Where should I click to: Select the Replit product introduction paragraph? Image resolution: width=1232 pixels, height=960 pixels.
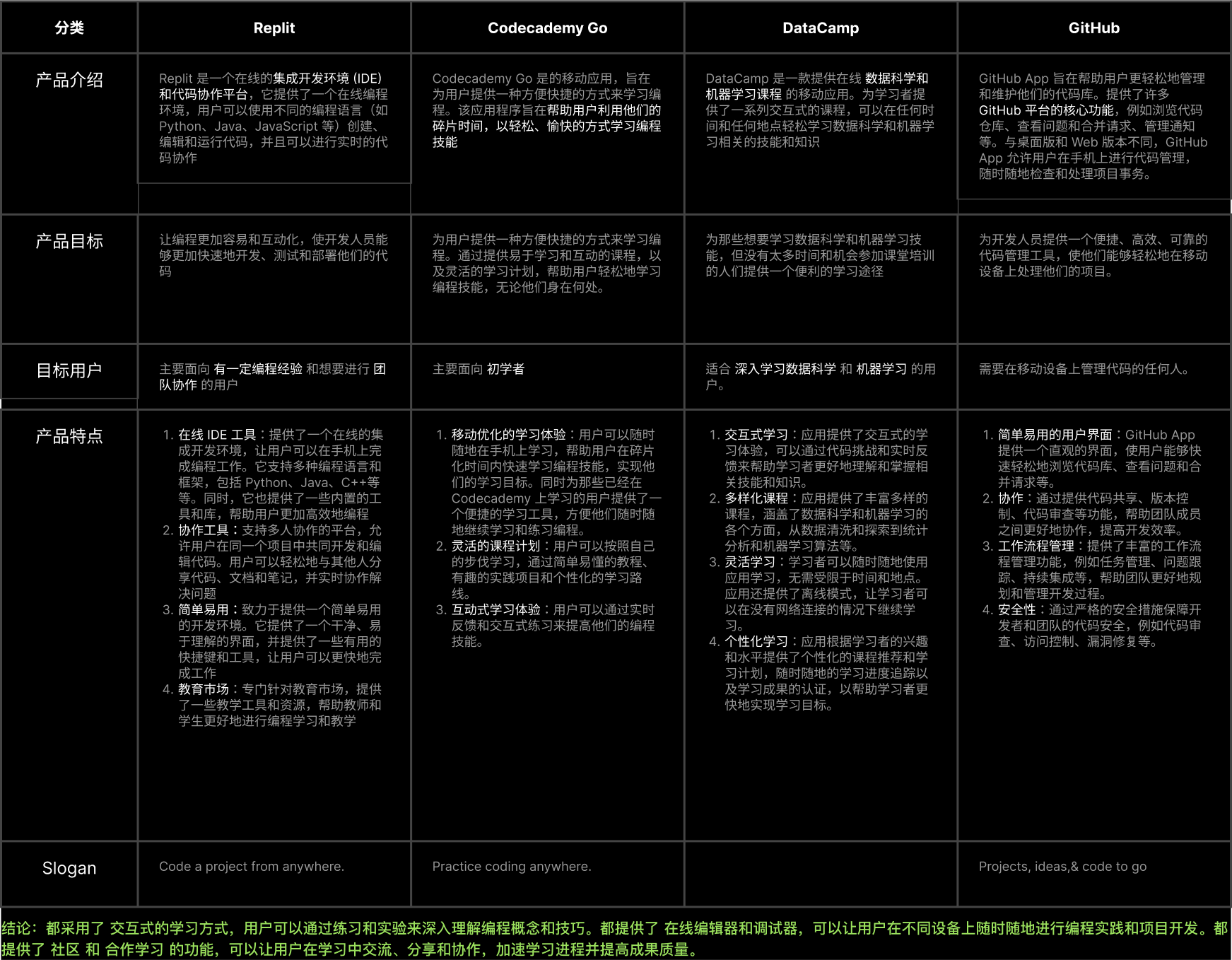tap(274, 118)
